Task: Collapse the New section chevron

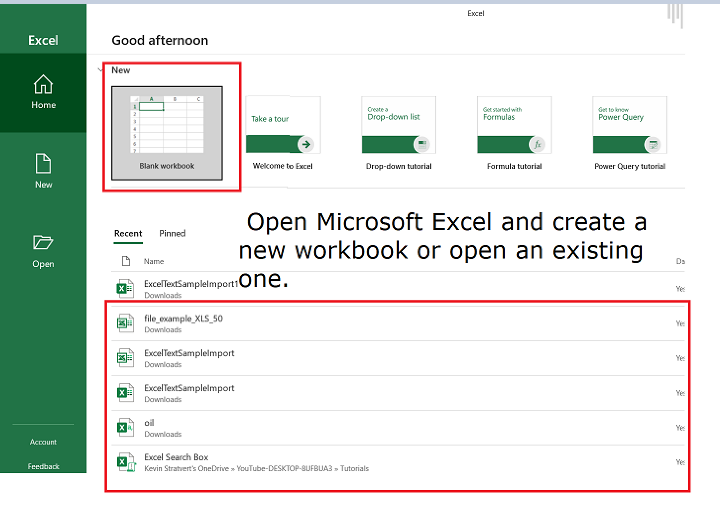Action: pyautogui.click(x=100, y=70)
